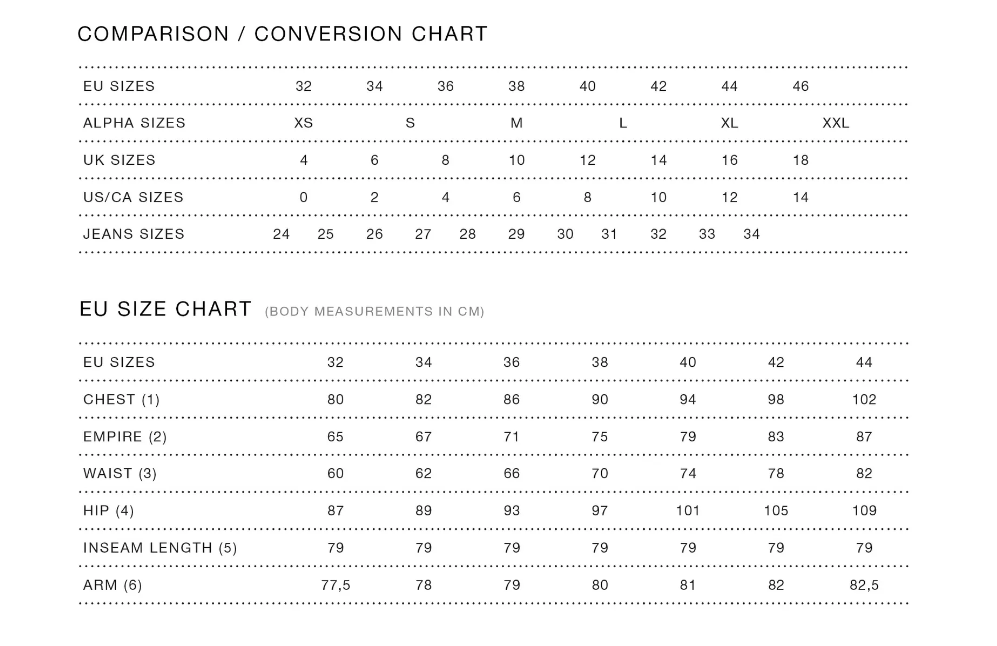
Task: Click arm measurement 82,5
Action: click(864, 585)
